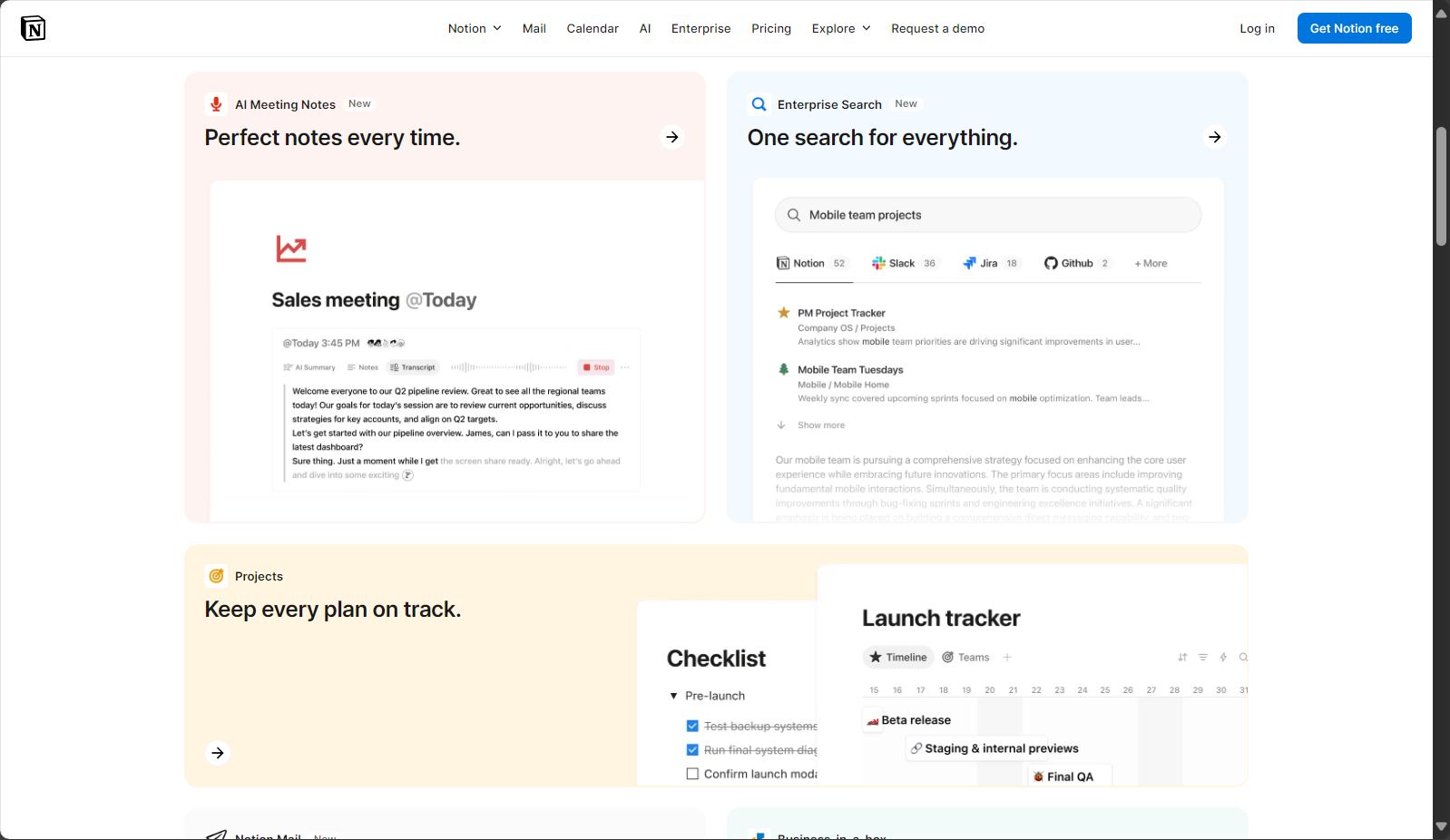The image size is (1450, 840).
Task: Select the AI Summary tab
Action: [x=309, y=367]
